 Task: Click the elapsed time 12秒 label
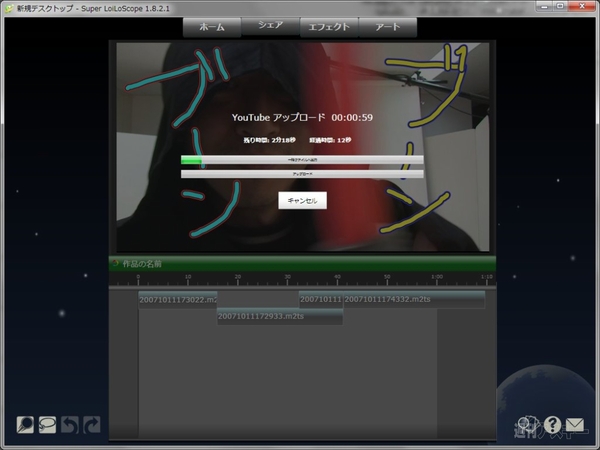coord(330,140)
